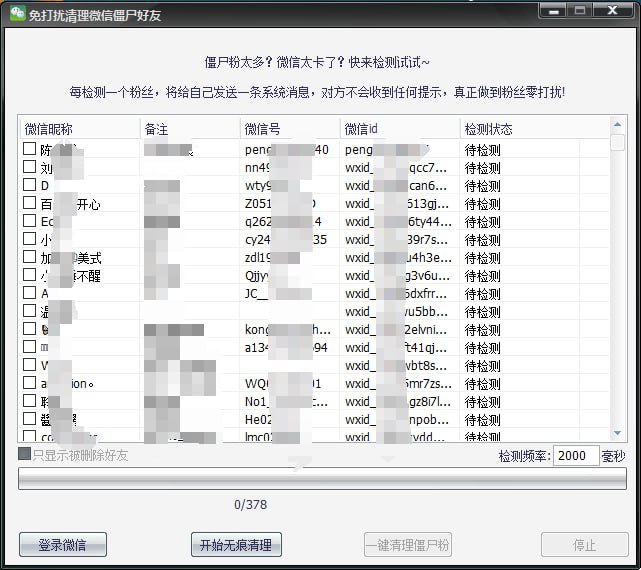Click the 微信号 column header
The image size is (641, 570).
tap(290, 129)
